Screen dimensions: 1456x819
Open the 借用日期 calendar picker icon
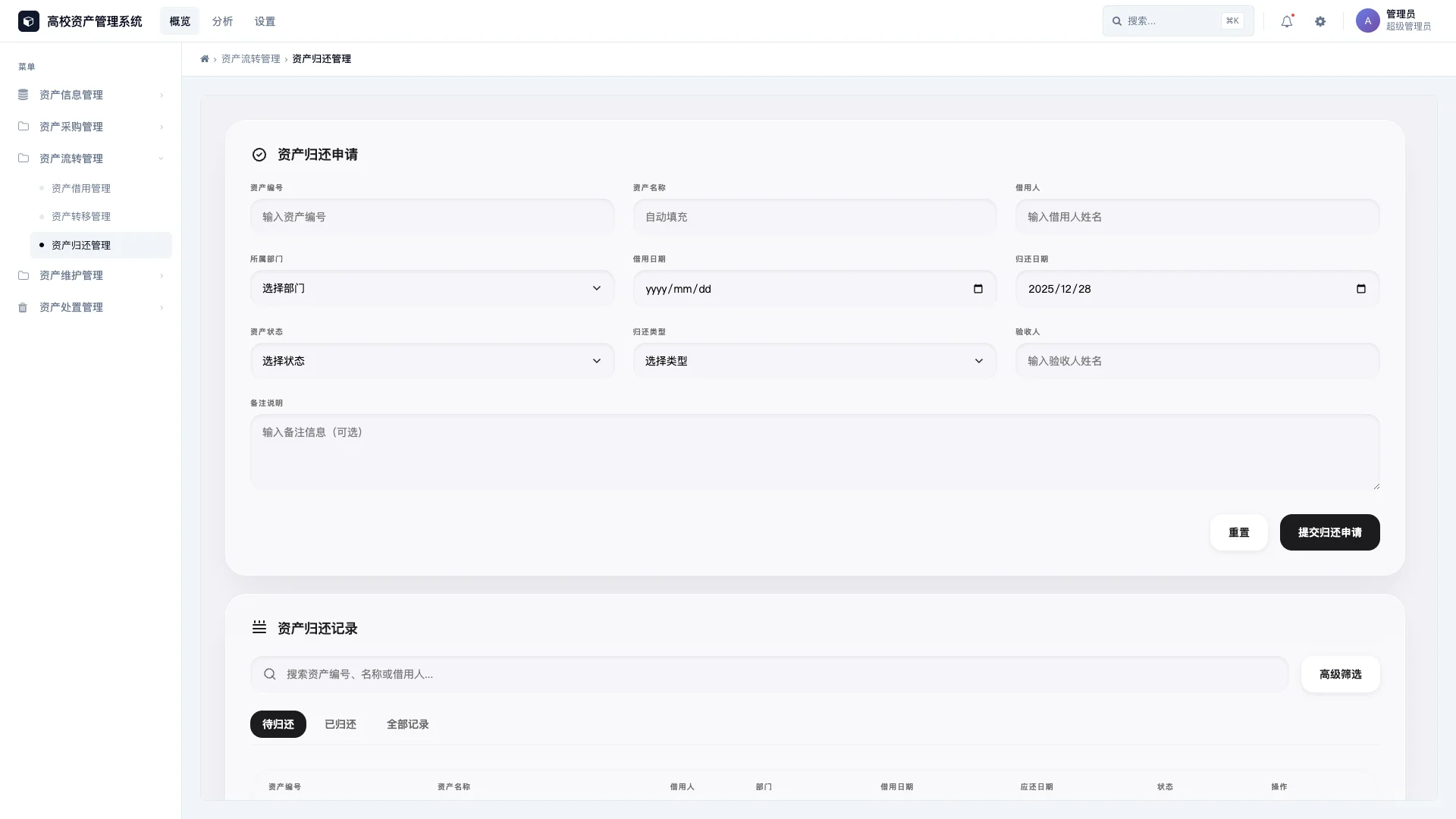tap(977, 289)
